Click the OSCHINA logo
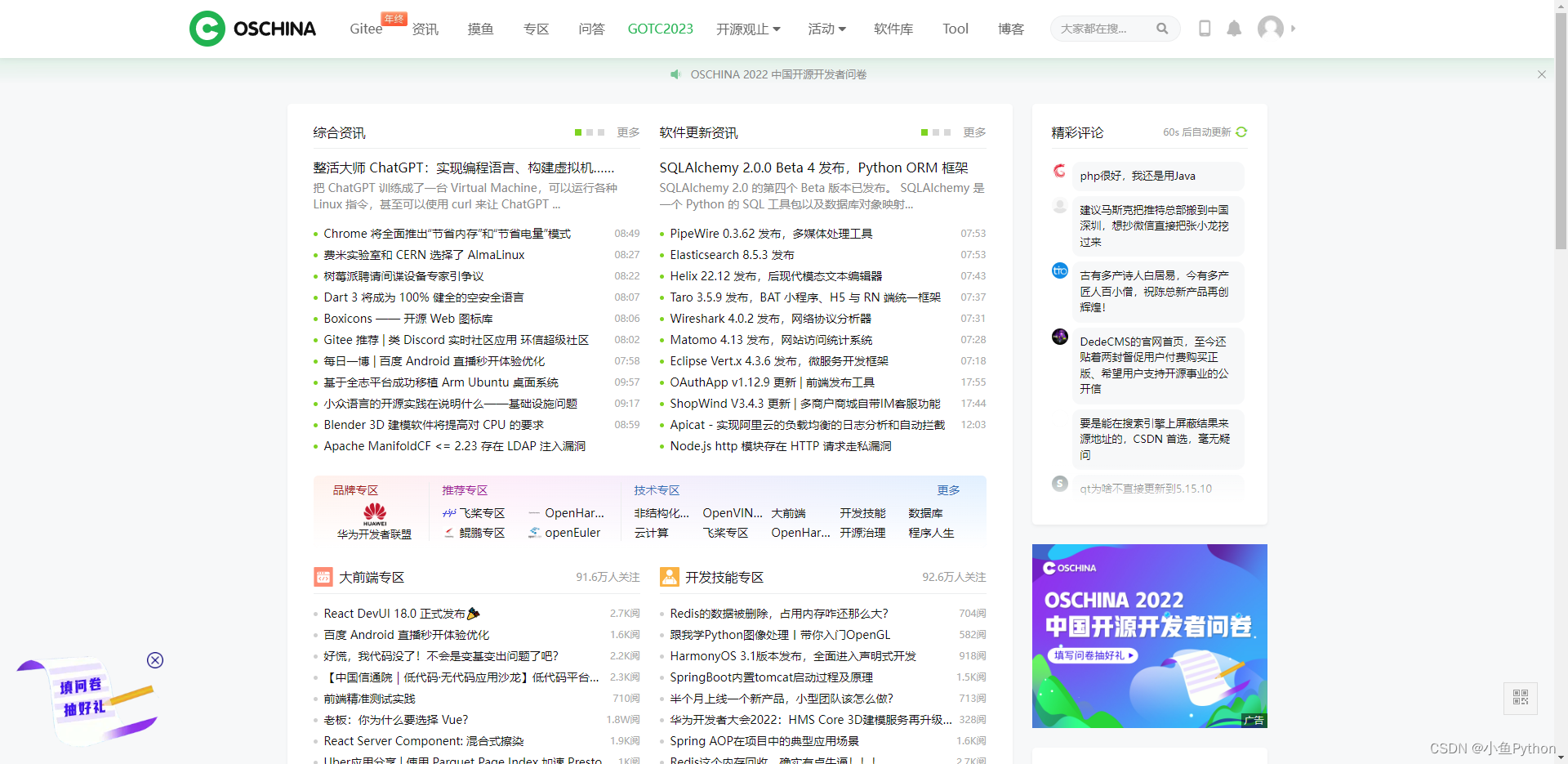The width and height of the screenshot is (1568, 764). click(252, 29)
